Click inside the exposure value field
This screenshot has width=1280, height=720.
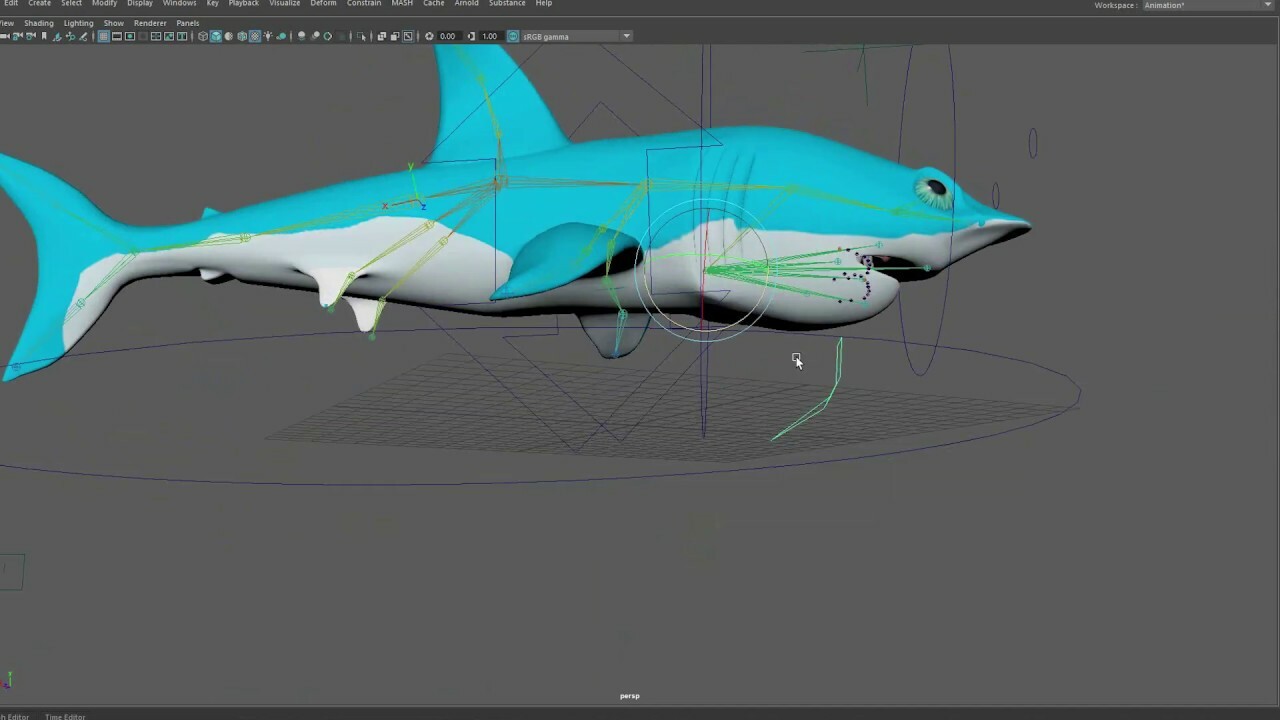click(447, 36)
